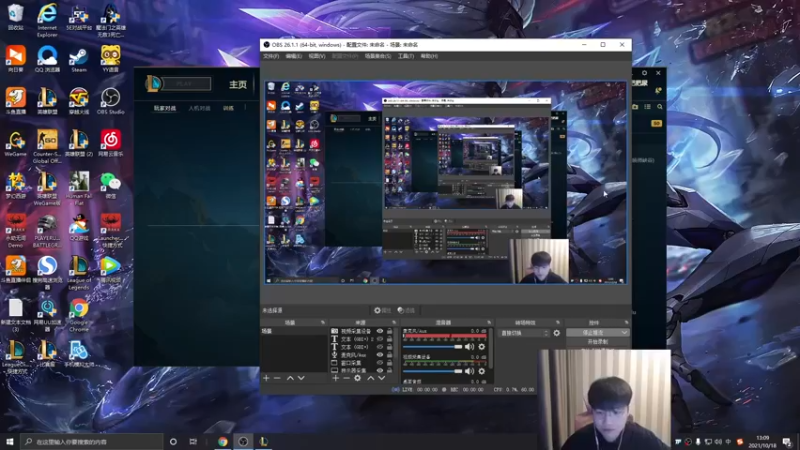Open Task View from the taskbar
The width and height of the screenshot is (800, 450).
tap(193, 441)
